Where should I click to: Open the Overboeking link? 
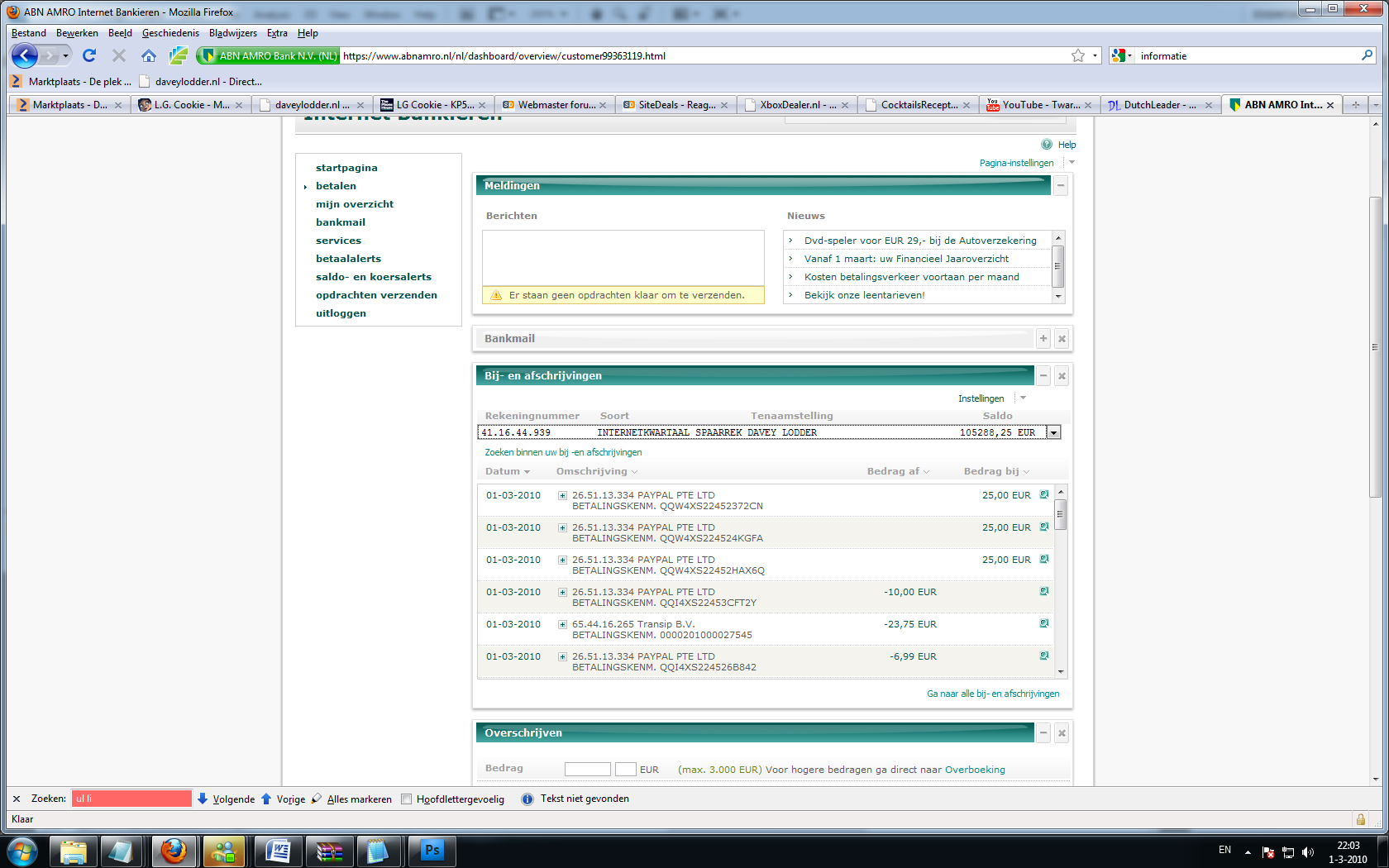coord(975,770)
